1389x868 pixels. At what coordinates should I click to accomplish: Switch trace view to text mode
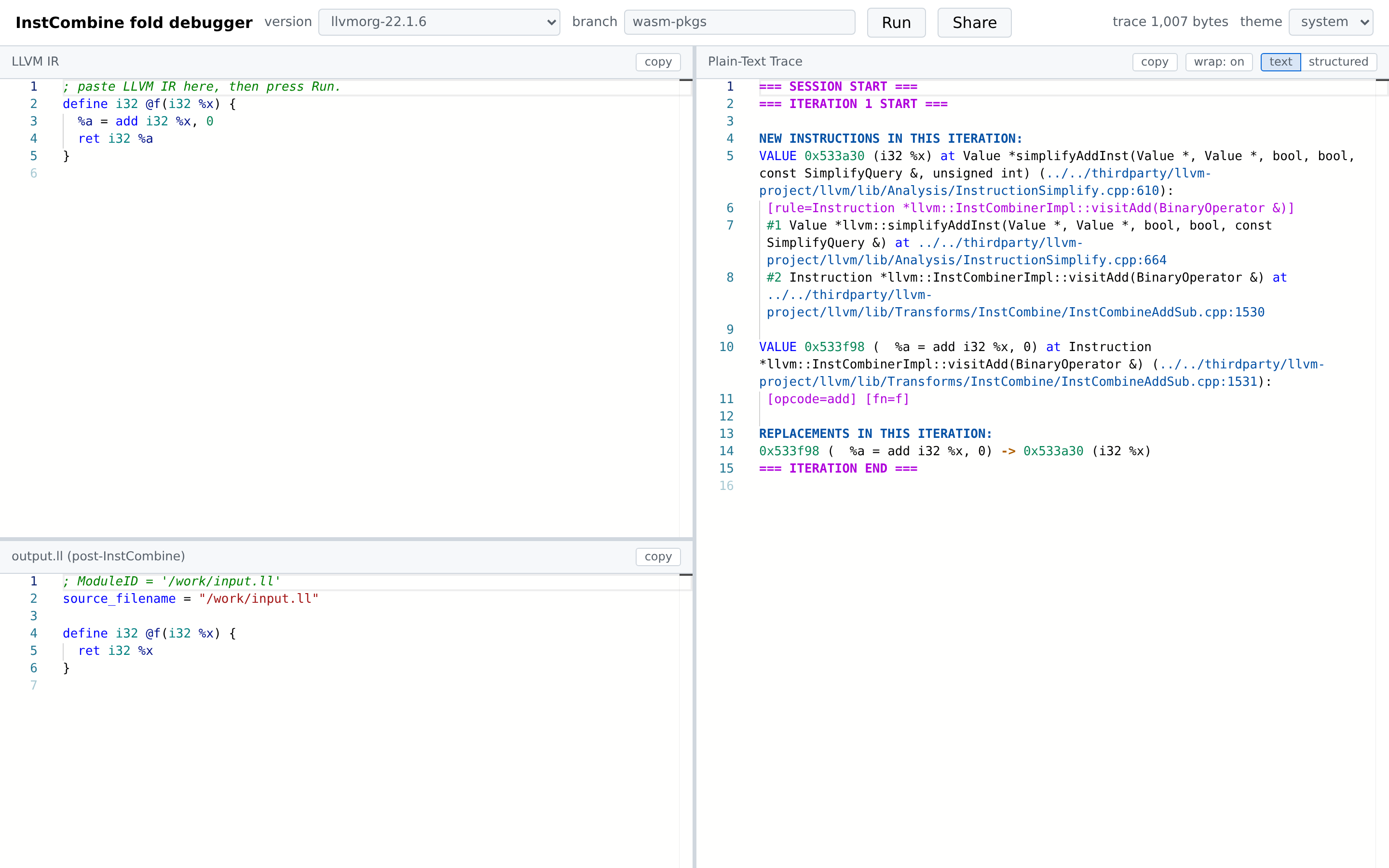[1280, 62]
